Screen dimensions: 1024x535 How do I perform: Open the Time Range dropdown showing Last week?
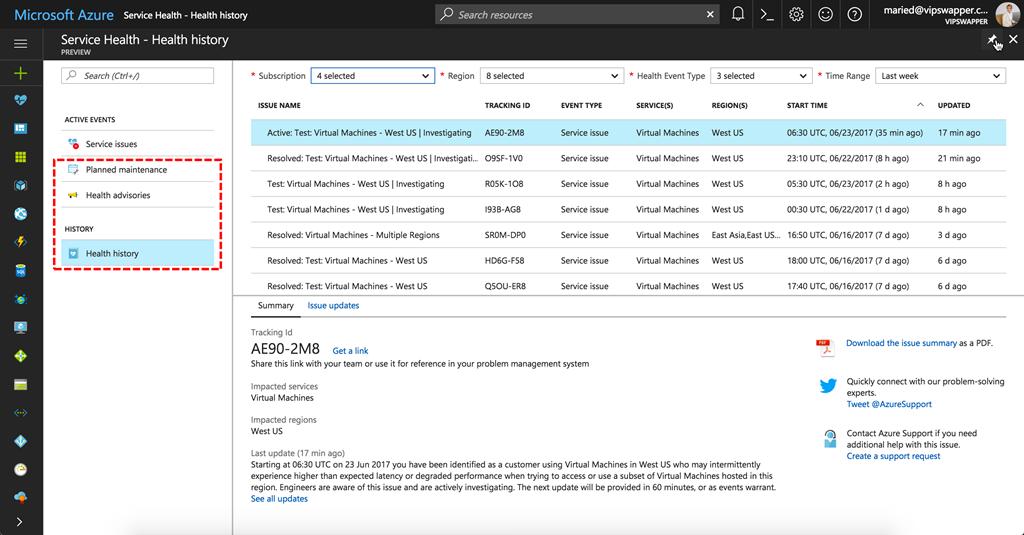click(x=940, y=76)
